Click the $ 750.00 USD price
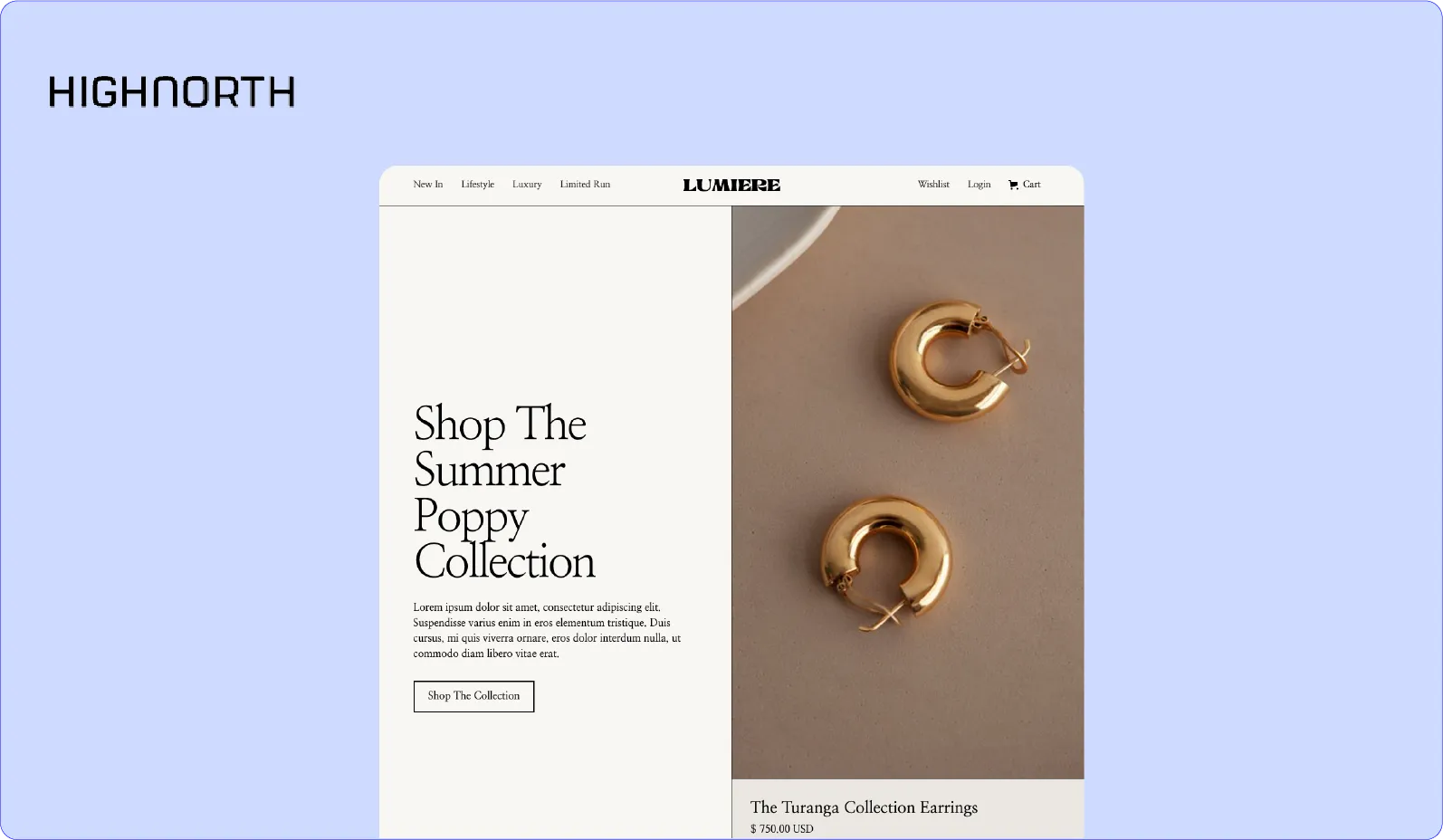Screen dimensions: 1443x840 782,828
